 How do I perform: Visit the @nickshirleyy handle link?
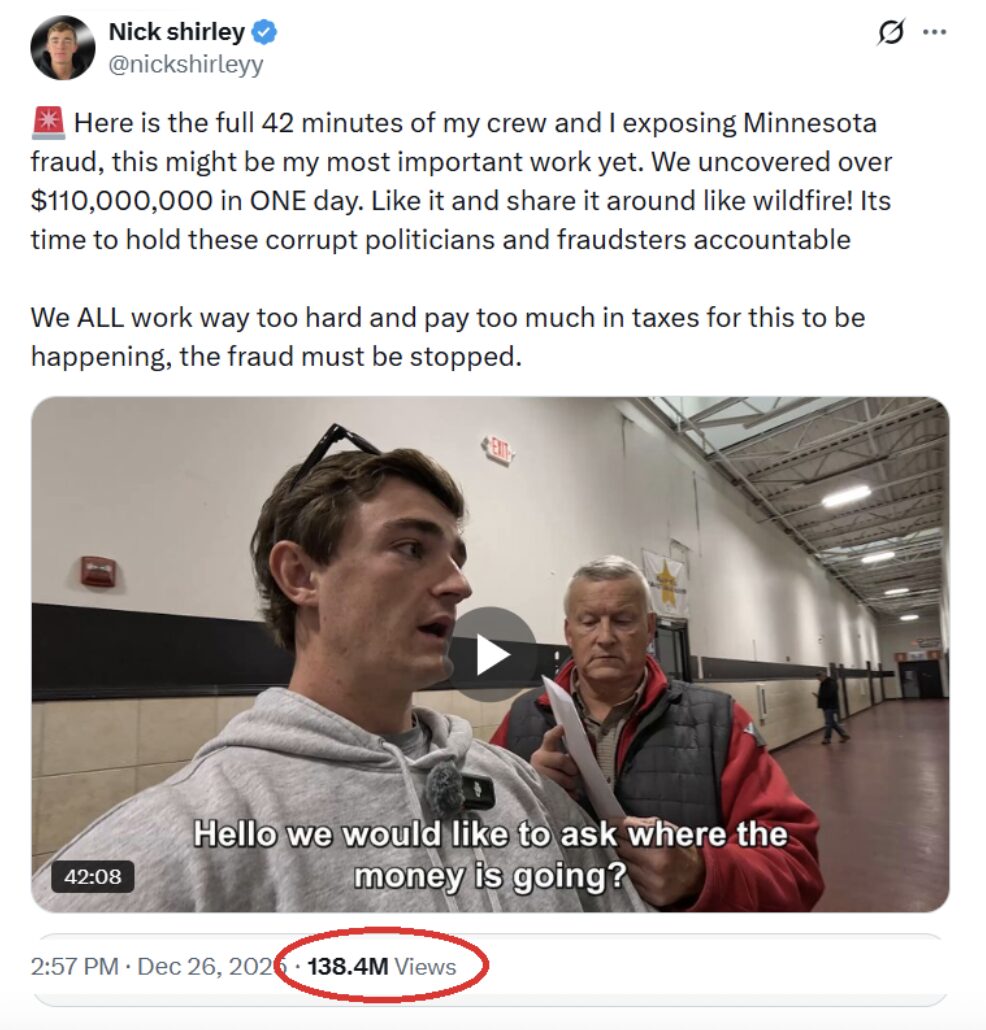185,65
